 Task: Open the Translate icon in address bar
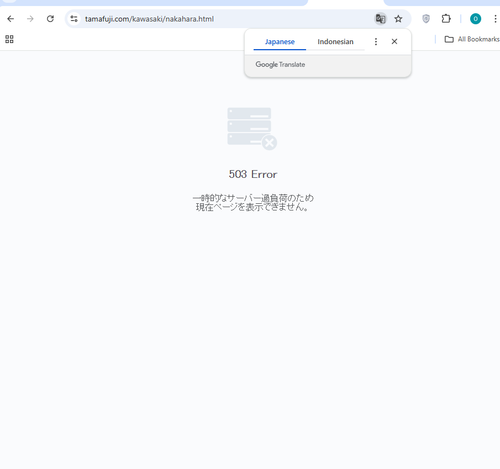pos(380,19)
